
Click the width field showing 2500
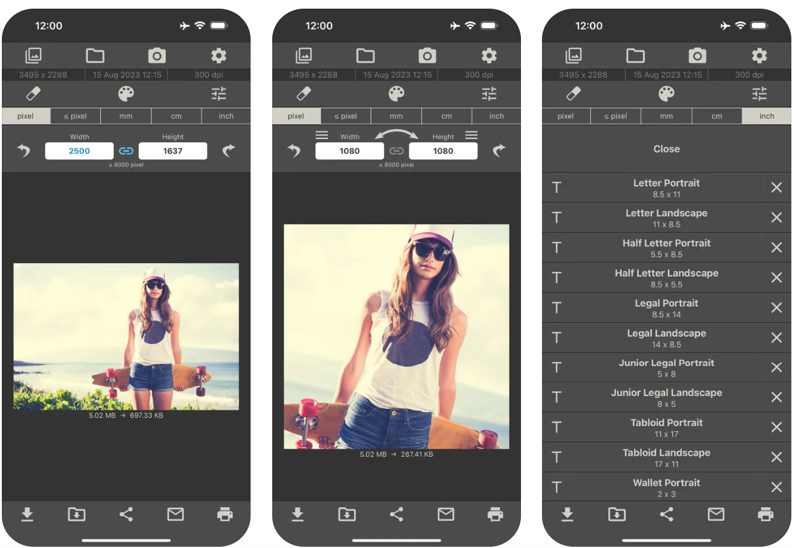tap(79, 151)
